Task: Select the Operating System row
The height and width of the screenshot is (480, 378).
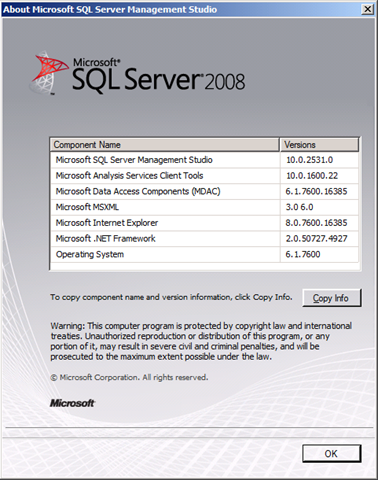Action: pos(204,254)
